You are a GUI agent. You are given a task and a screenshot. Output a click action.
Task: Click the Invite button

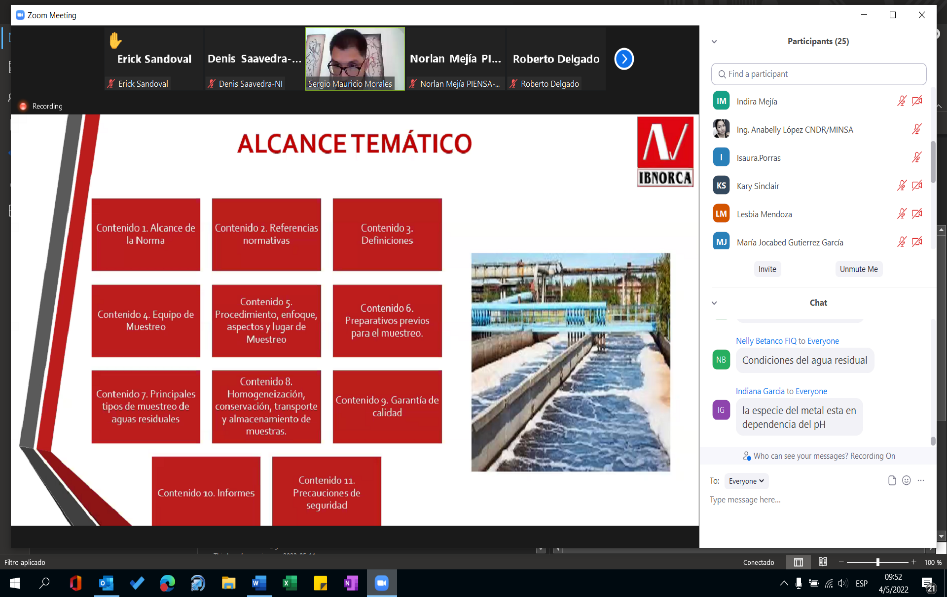coord(767,269)
